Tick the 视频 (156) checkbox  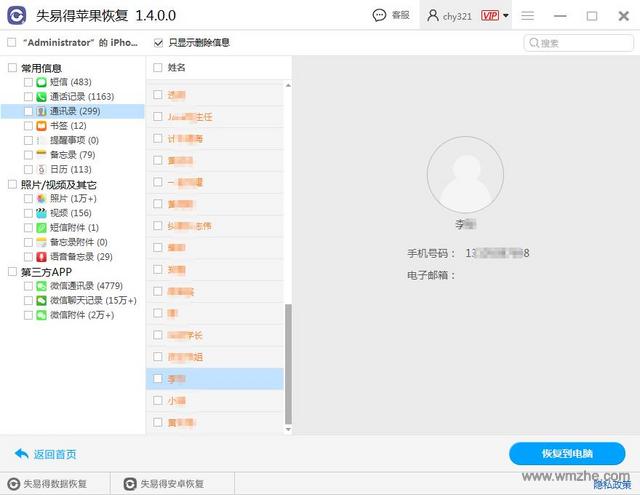pyautogui.click(x=28, y=213)
